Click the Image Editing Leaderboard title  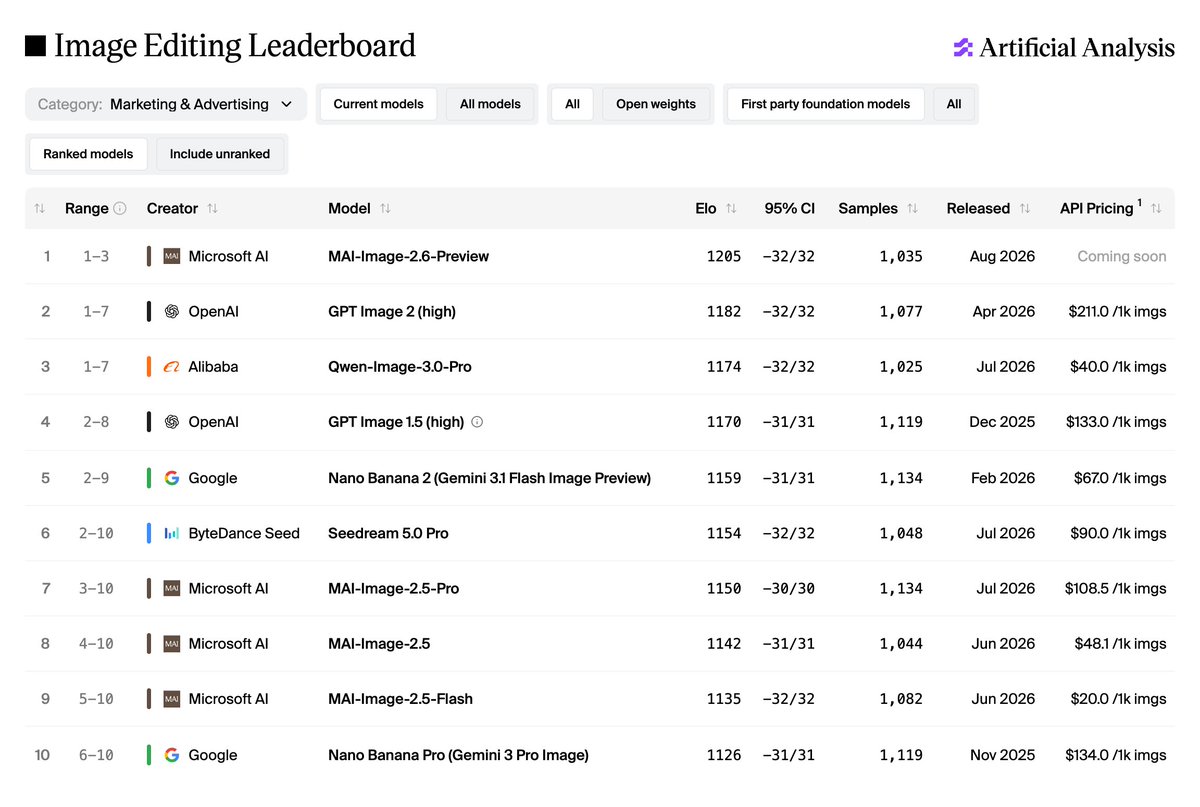click(x=235, y=46)
